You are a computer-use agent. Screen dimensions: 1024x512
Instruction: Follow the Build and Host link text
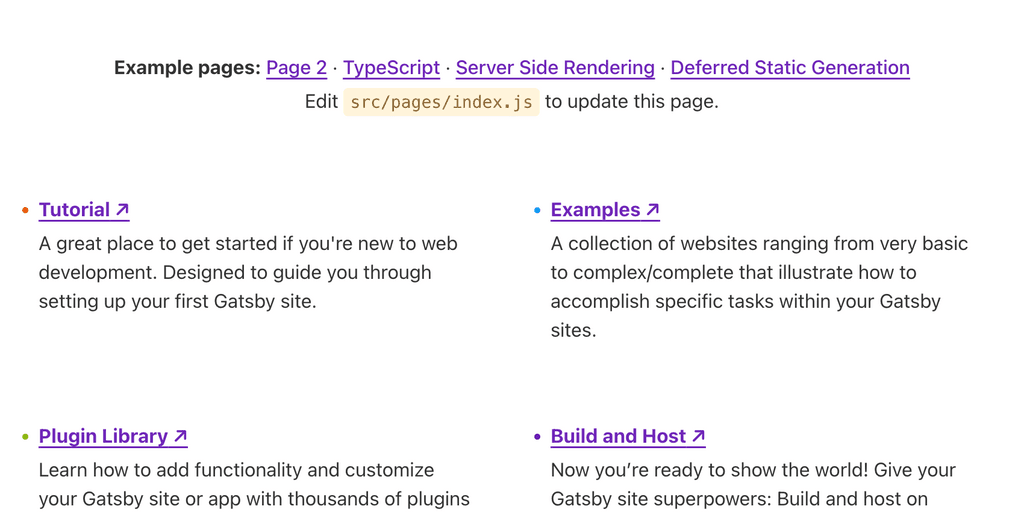pos(618,436)
